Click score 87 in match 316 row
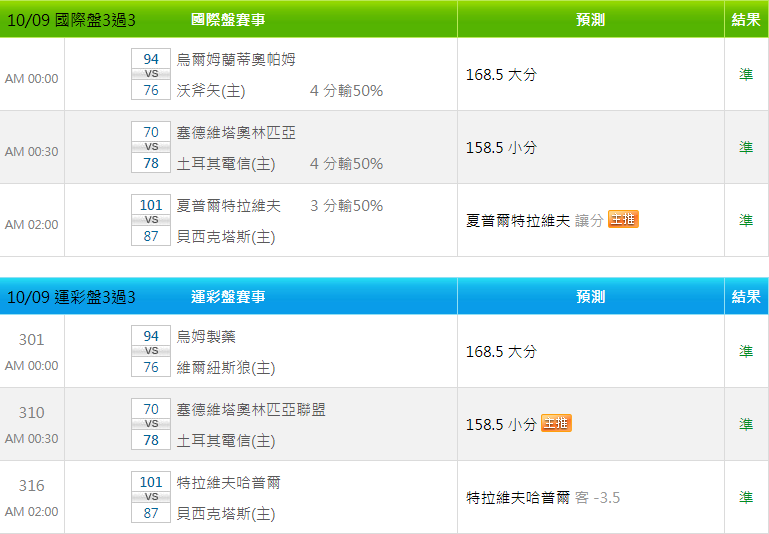Viewport: 769px width, 534px height. pos(151,513)
